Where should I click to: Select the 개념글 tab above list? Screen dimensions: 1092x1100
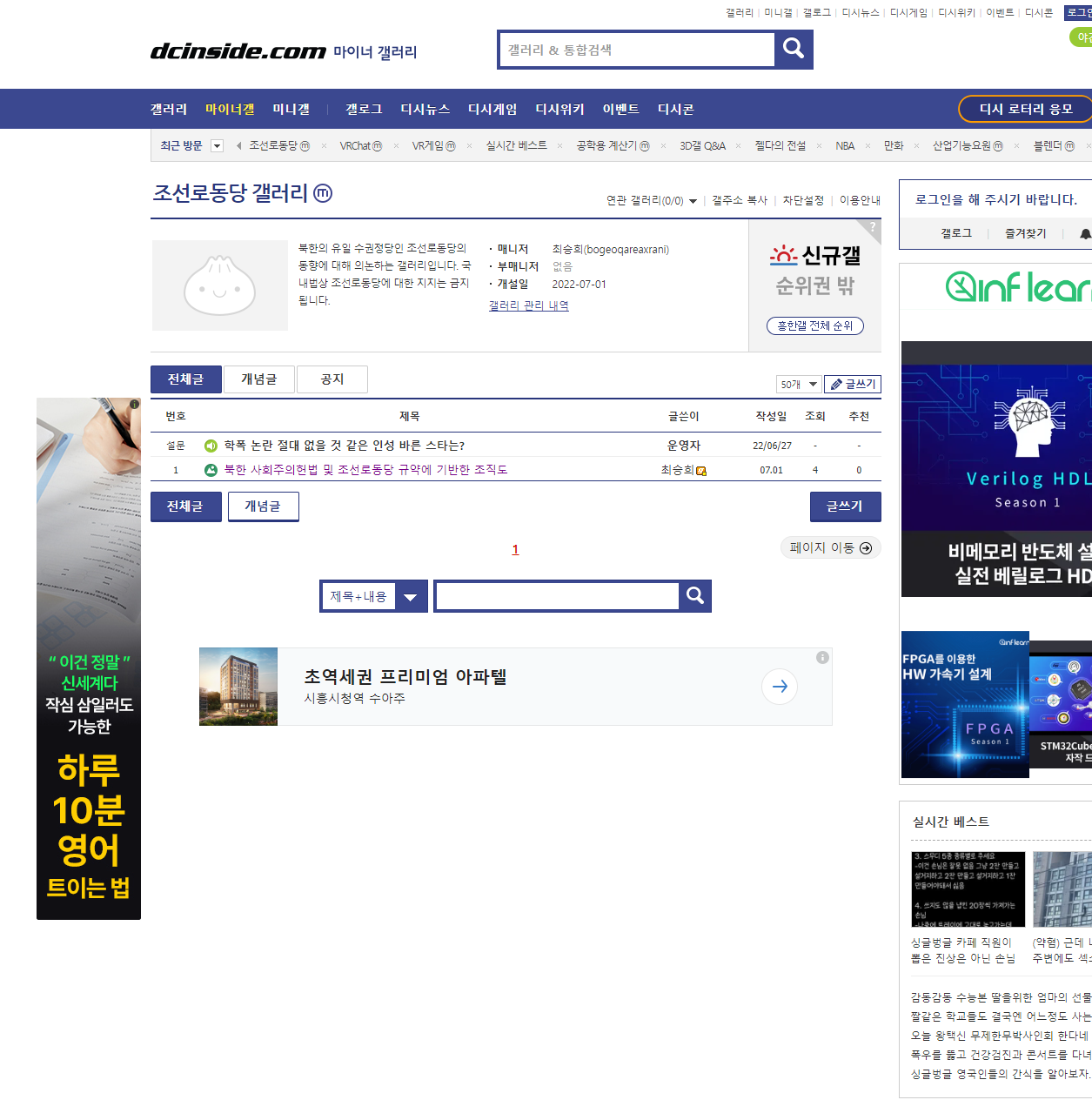(259, 379)
